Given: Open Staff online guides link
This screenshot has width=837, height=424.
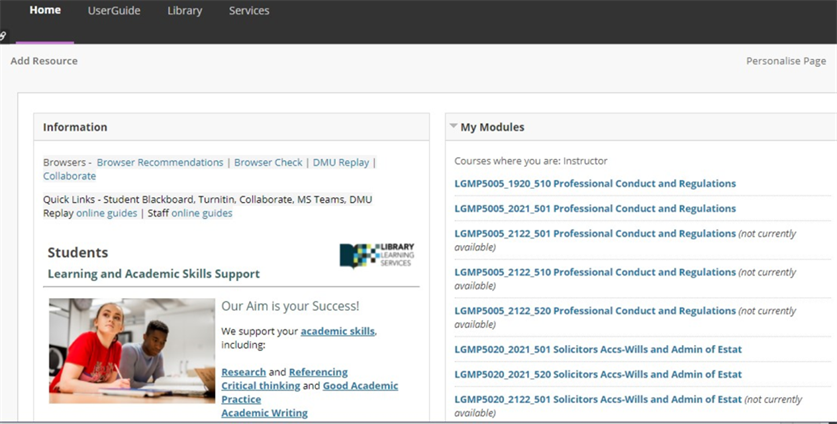Looking at the screenshot, I should pyautogui.click(x=202, y=213).
